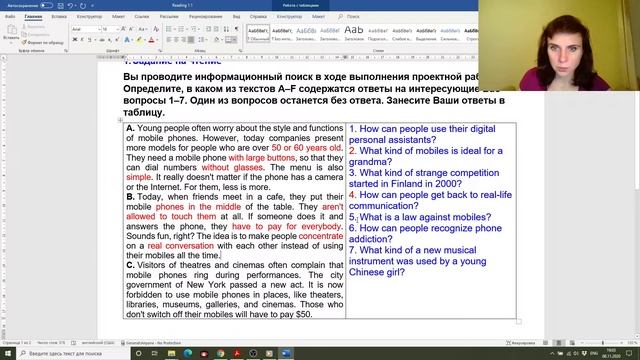
Task: Click the Поиск search box in the ribbon
Action: tap(349, 17)
